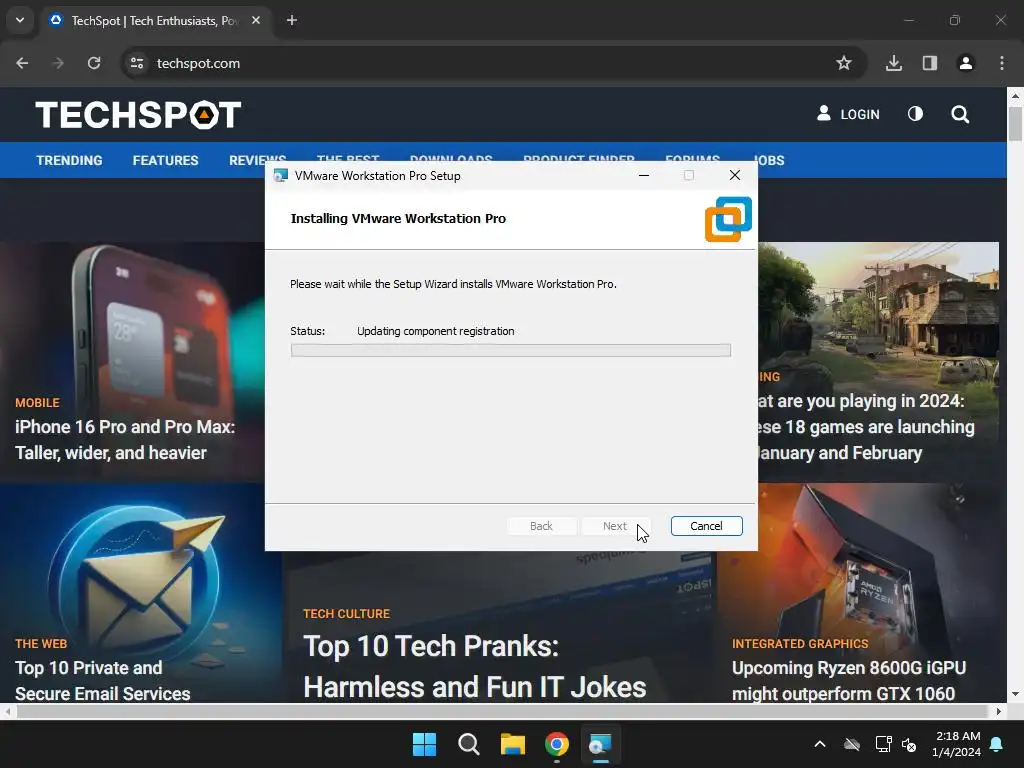Click the iPhone article thumbnail image
The height and width of the screenshot is (768, 1024).
point(133,320)
